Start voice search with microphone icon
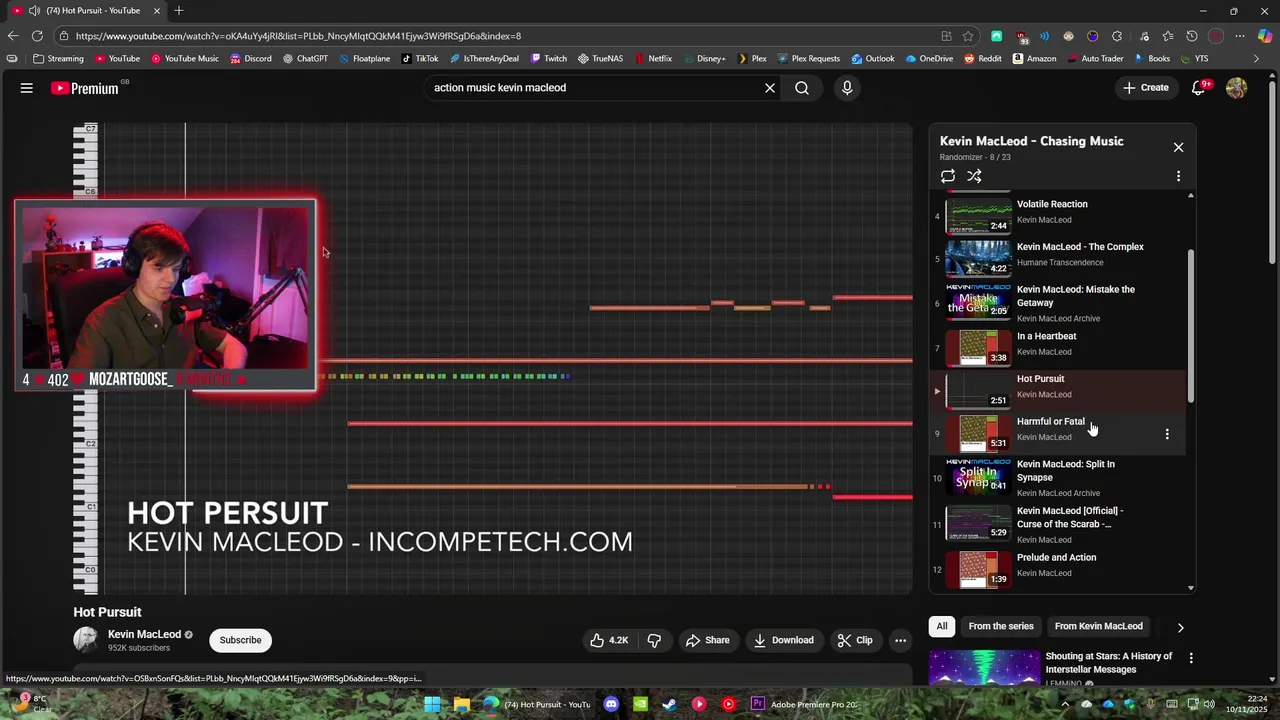The height and width of the screenshot is (720, 1280). [847, 88]
